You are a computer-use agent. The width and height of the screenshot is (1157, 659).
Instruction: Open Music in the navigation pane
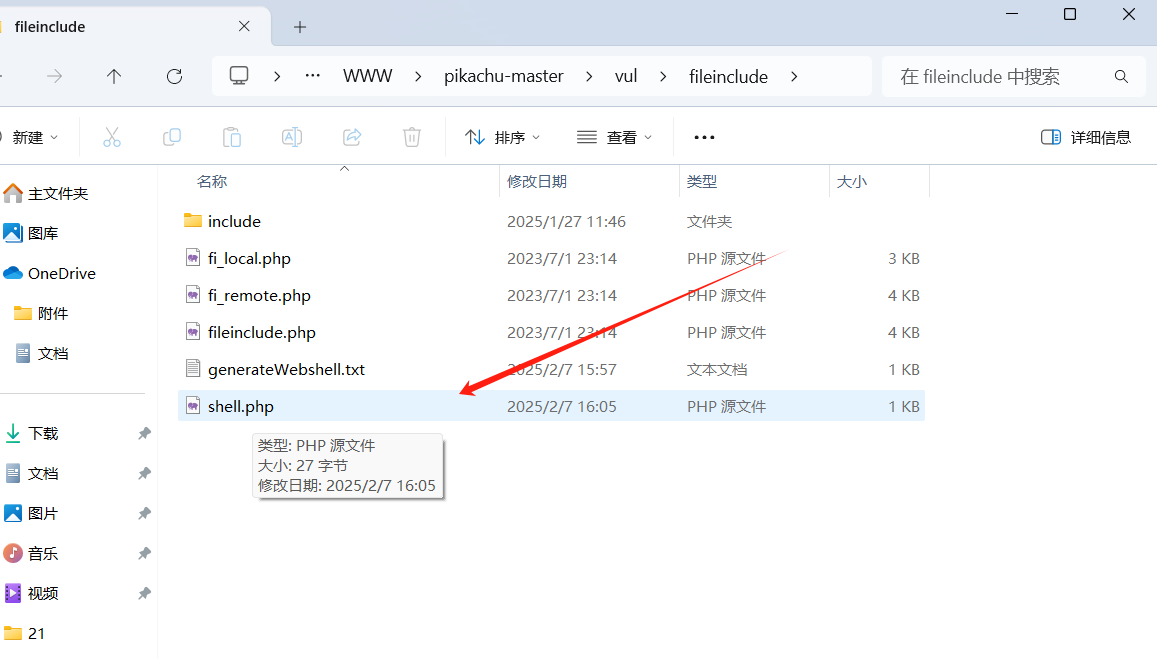(32, 553)
